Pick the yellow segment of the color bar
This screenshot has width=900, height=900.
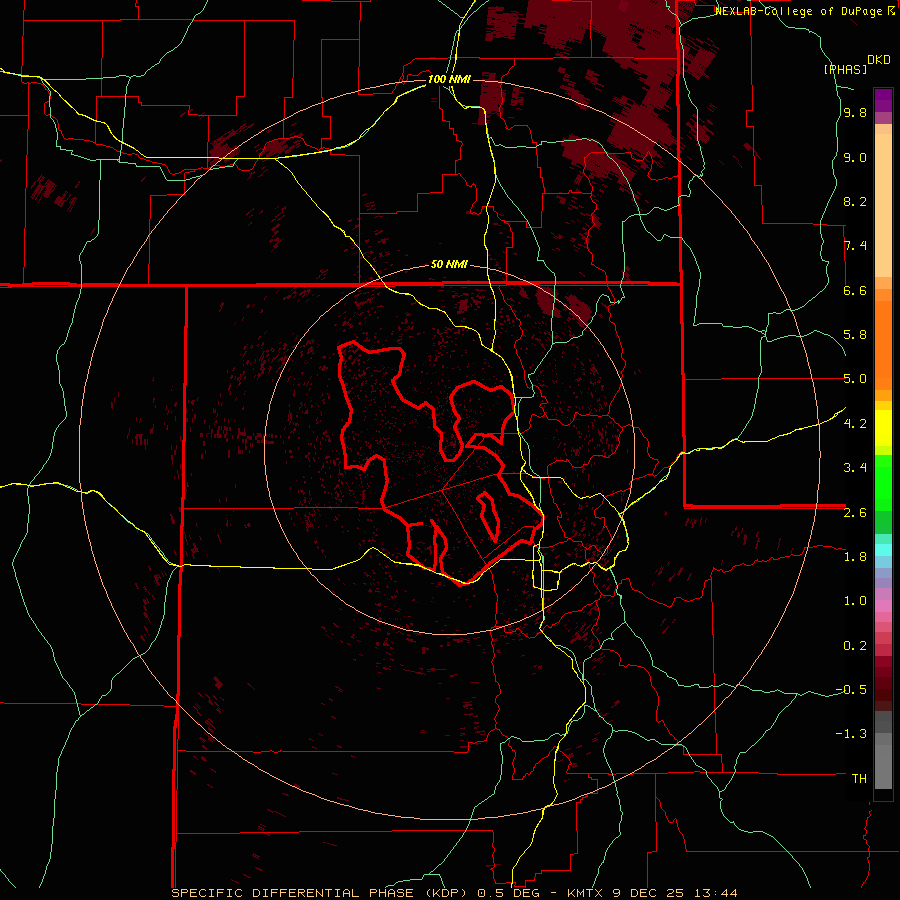pos(883,428)
